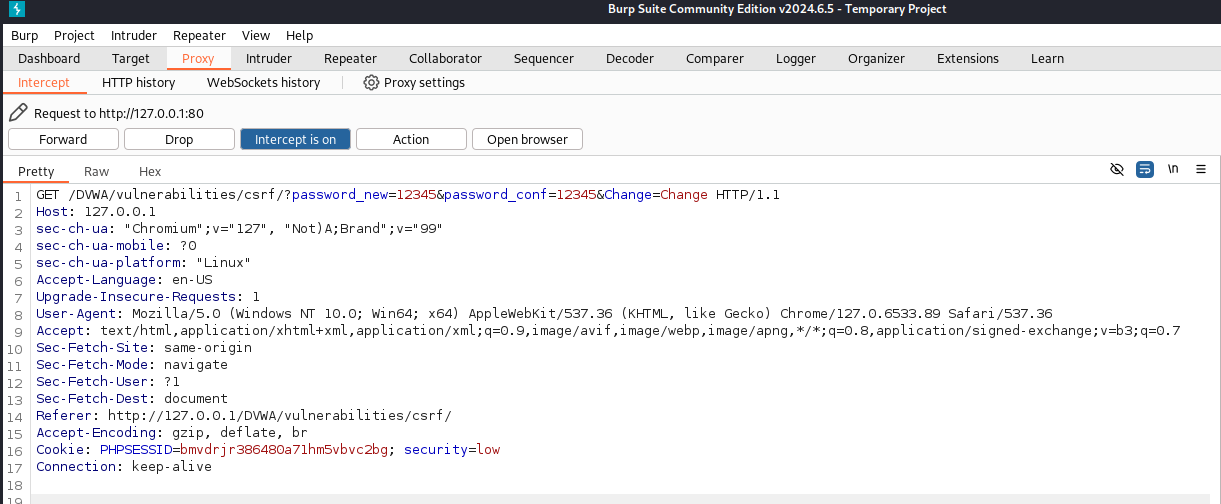Switch to the Logger tab

tap(796, 58)
